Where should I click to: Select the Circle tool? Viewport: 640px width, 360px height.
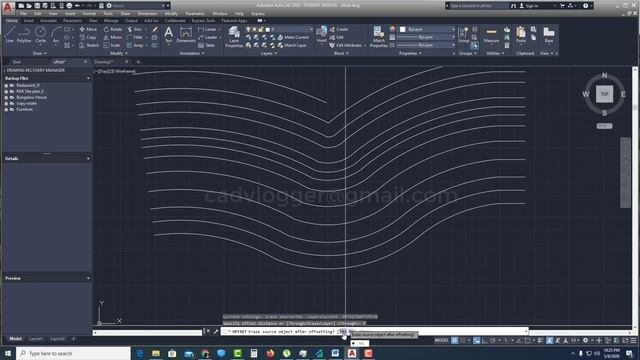(40, 35)
